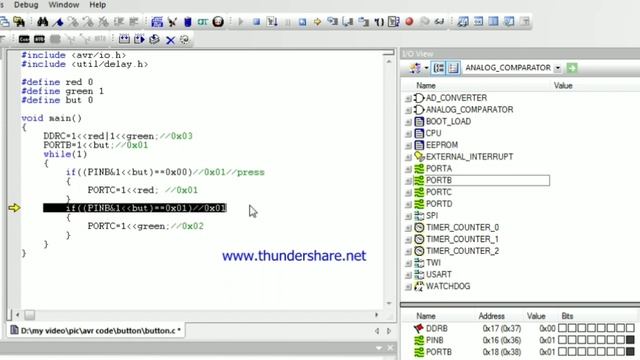
Task: Click the Address column header
Action: [x=491, y=316]
